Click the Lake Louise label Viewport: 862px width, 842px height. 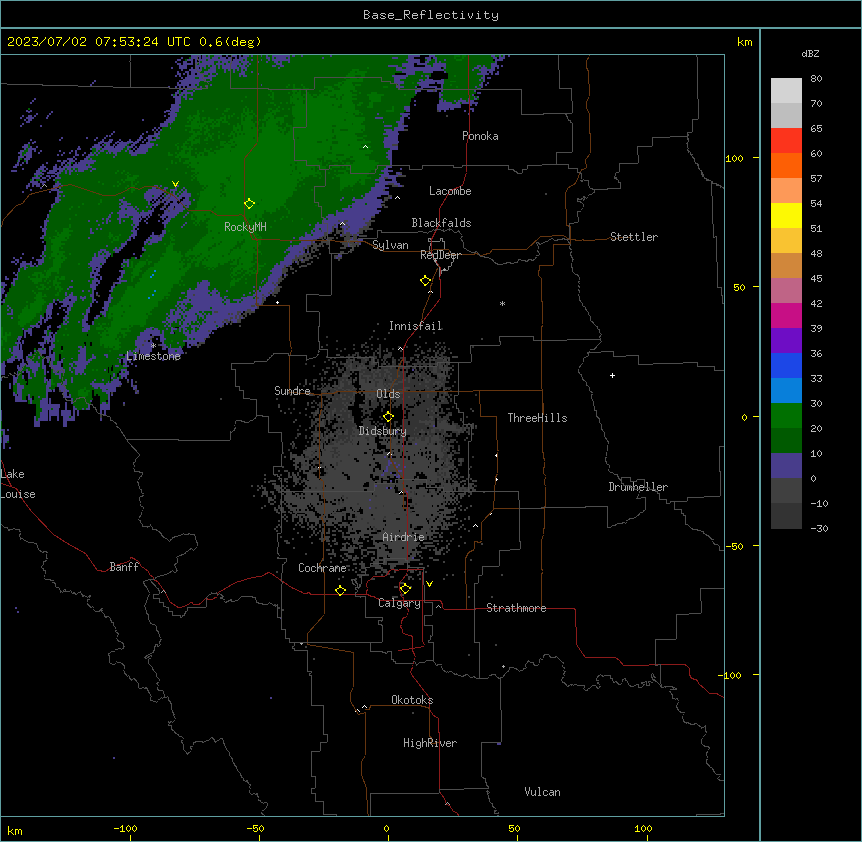(x=18, y=484)
